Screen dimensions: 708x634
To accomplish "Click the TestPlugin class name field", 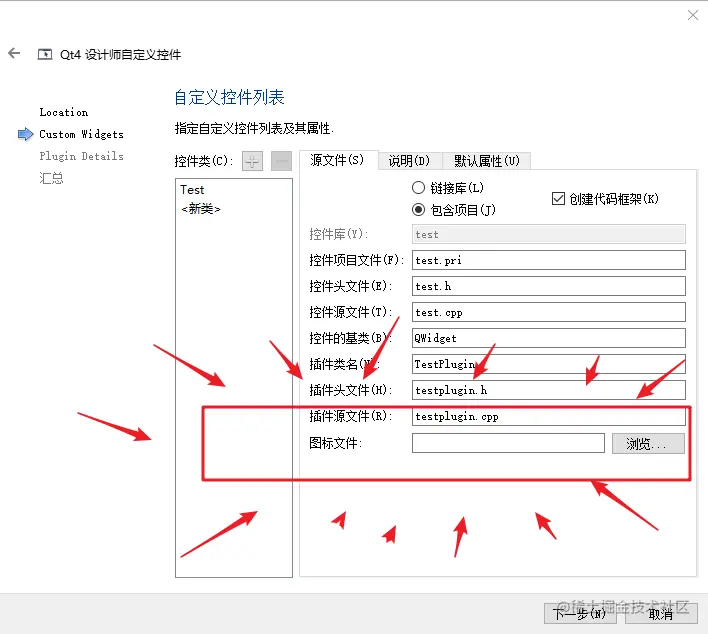I will tap(549, 364).
